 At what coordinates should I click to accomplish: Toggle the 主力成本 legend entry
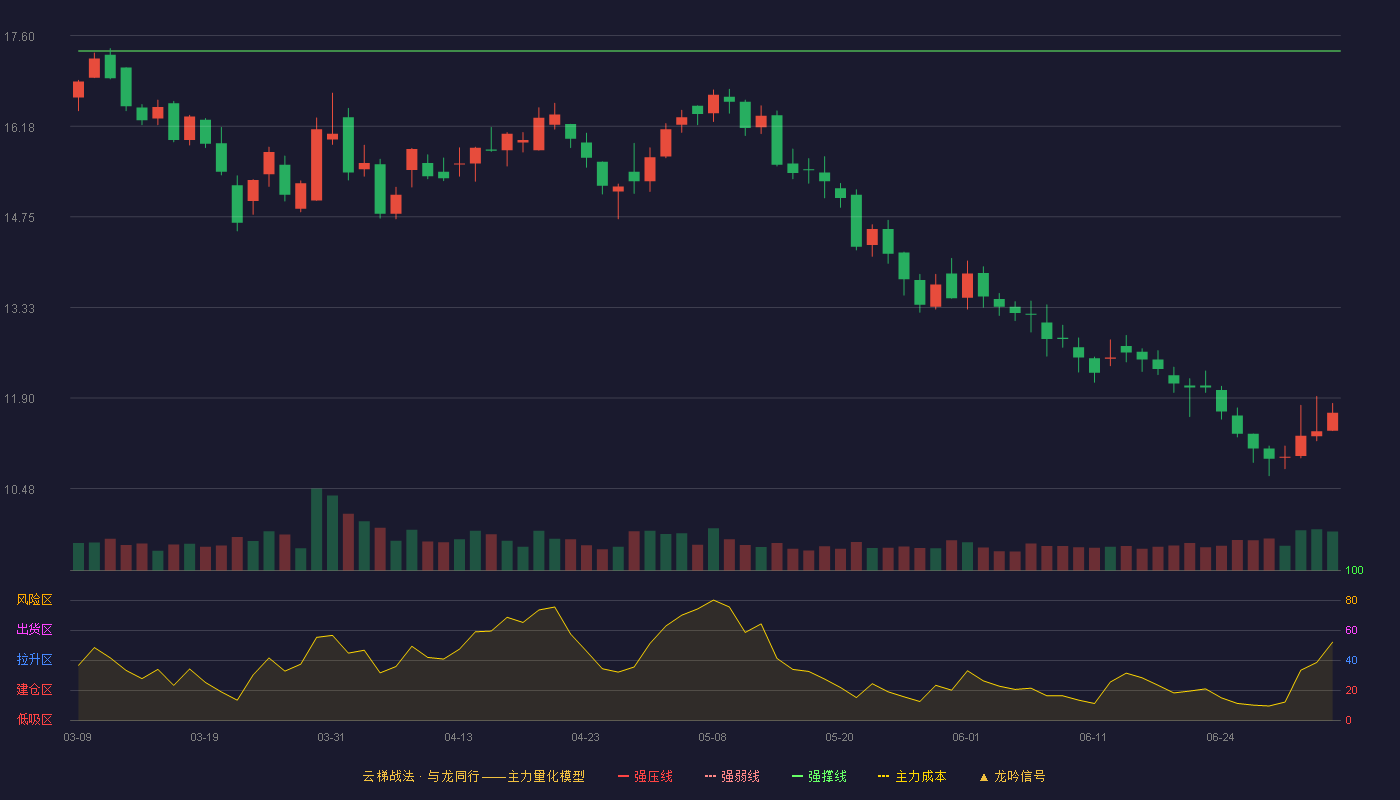(912, 776)
